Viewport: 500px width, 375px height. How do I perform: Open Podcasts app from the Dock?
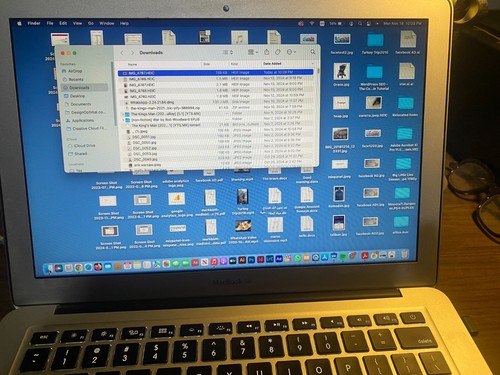coord(223,261)
